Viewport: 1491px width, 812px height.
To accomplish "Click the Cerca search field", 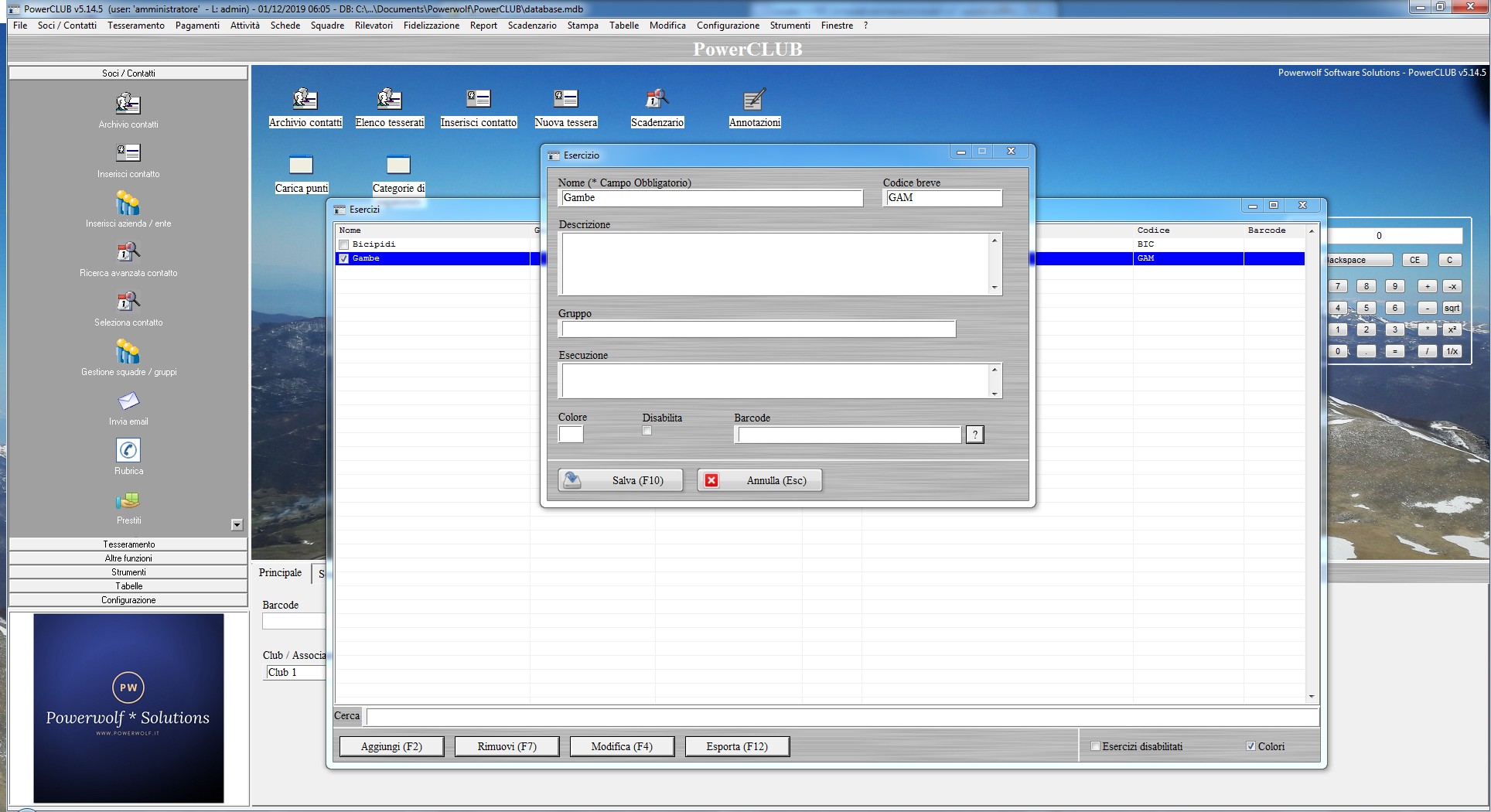I will [x=842, y=717].
